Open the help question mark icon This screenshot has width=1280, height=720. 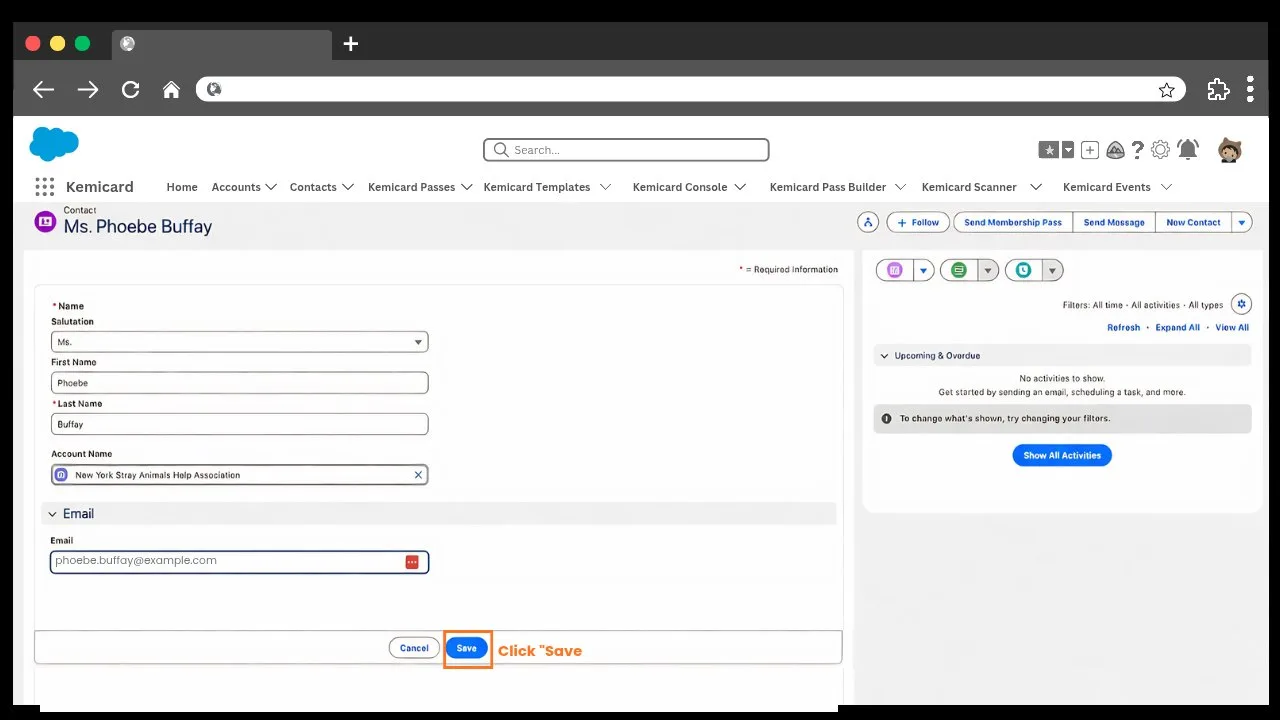coord(1138,150)
